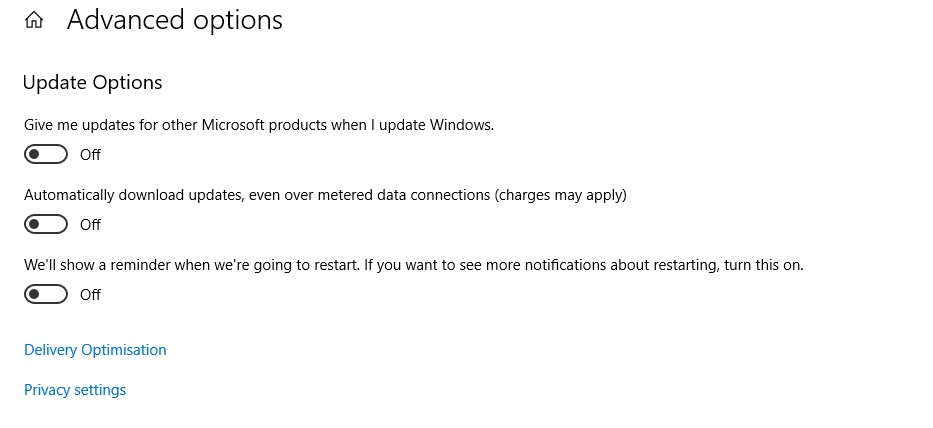Click the Advanced options page title
933x428 pixels.
point(174,20)
